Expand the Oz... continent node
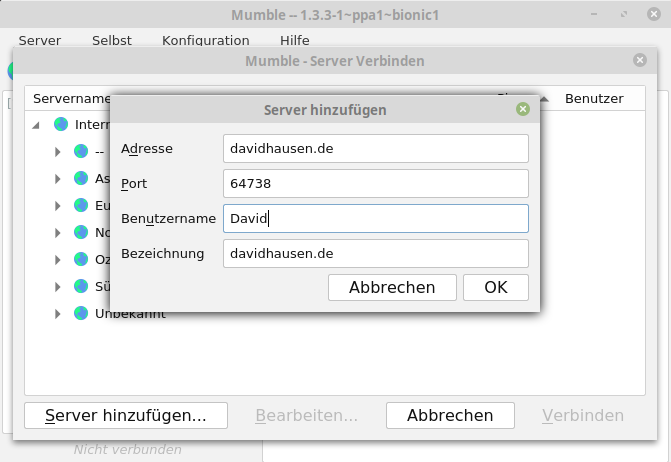 point(57,260)
